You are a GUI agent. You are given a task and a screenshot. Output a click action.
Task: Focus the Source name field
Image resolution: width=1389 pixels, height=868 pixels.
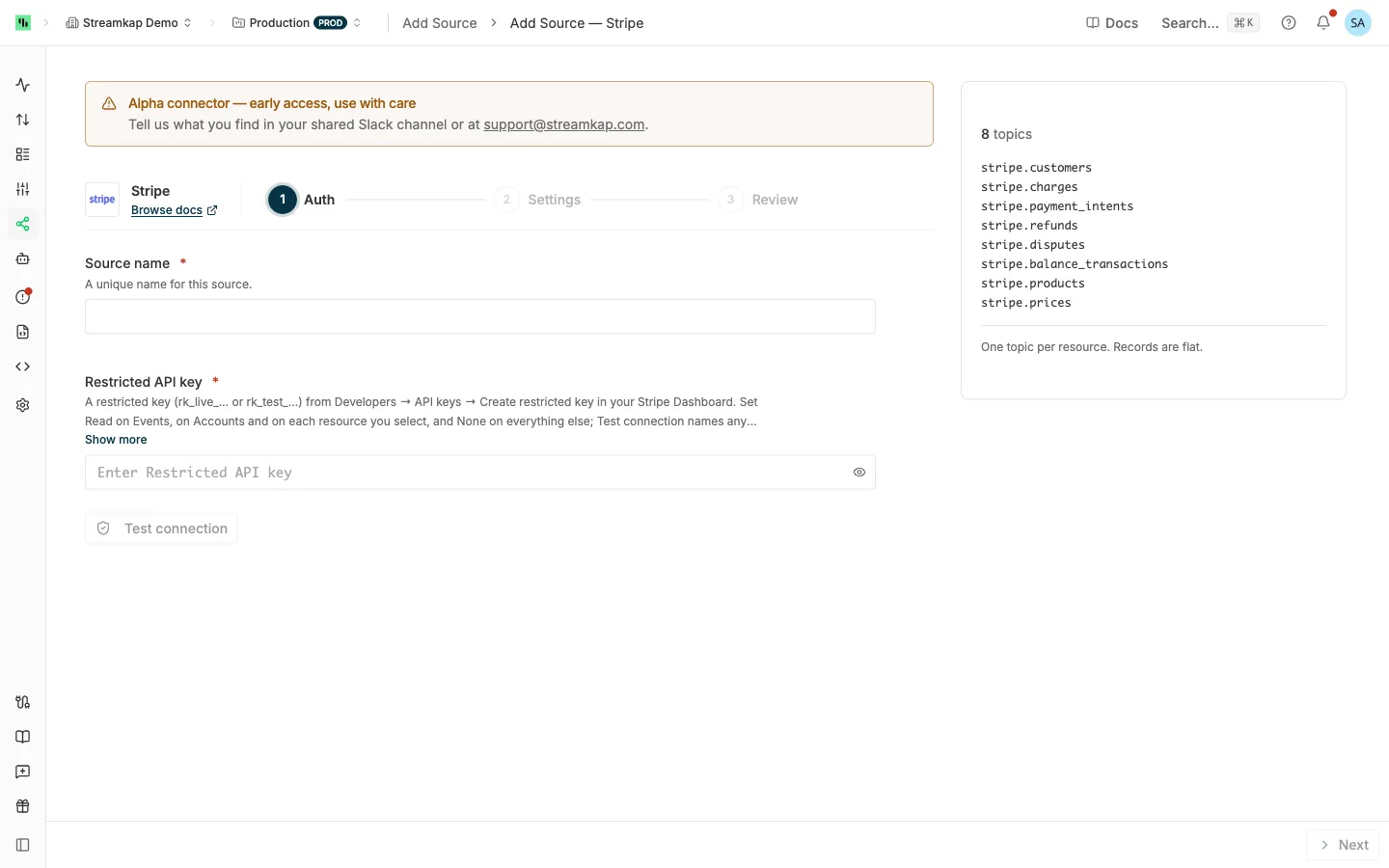pos(480,316)
